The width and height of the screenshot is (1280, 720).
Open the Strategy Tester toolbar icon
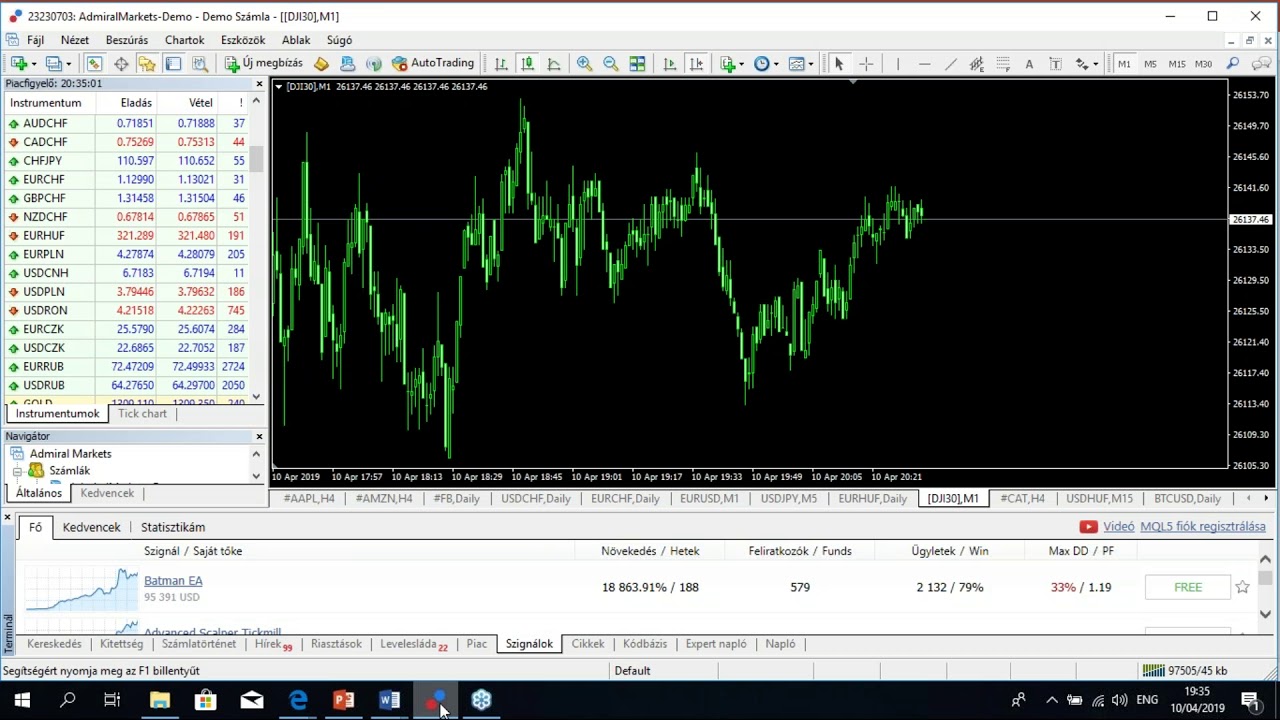pyautogui.click(x=199, y=64)
